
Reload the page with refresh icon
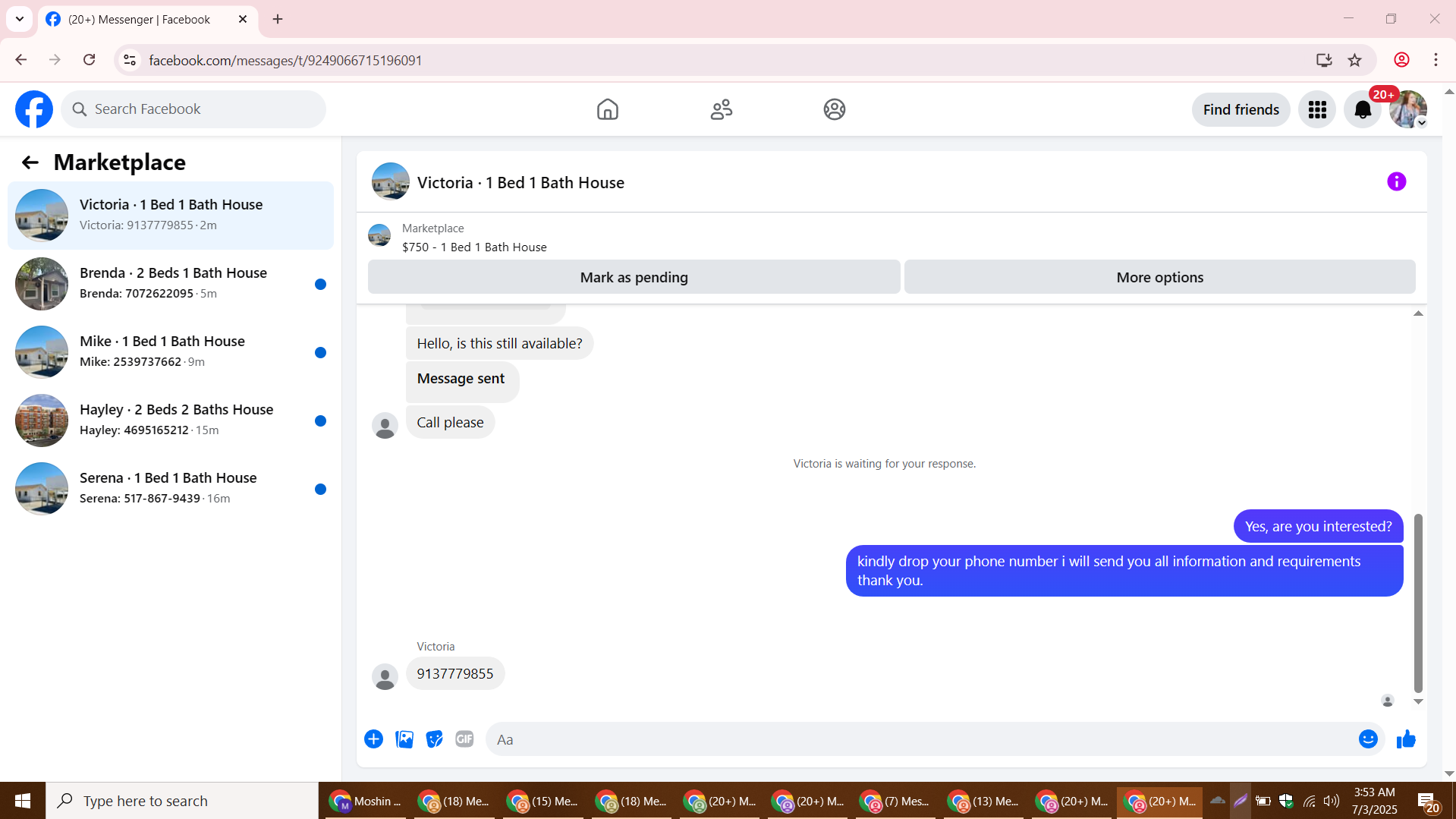[90, 60]
